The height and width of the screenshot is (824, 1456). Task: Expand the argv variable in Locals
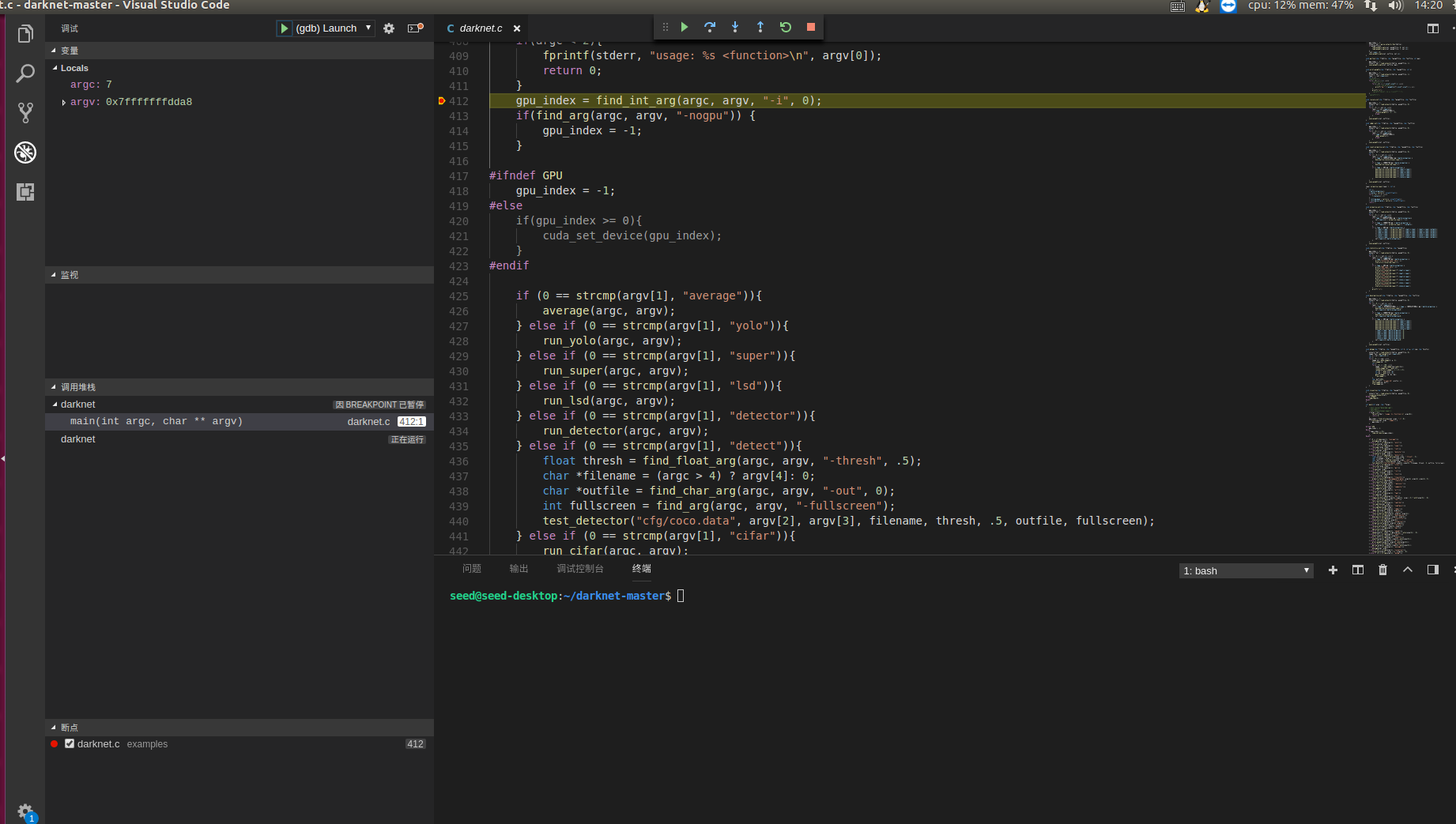click(x=64, y=102)
